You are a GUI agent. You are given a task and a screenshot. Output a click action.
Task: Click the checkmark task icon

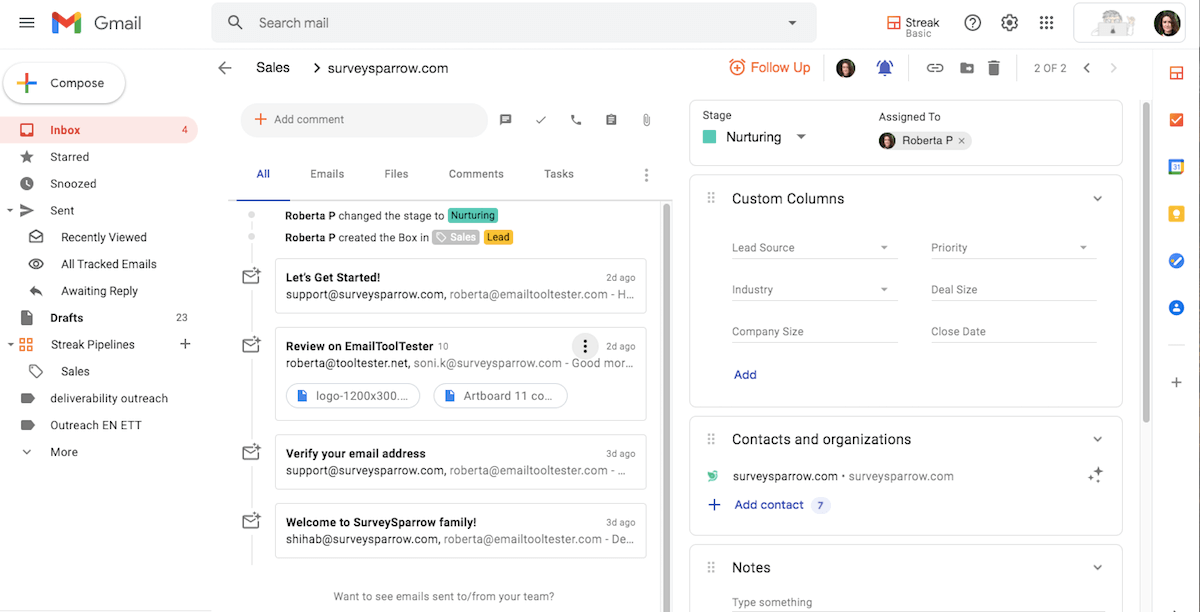click(541, 120)
